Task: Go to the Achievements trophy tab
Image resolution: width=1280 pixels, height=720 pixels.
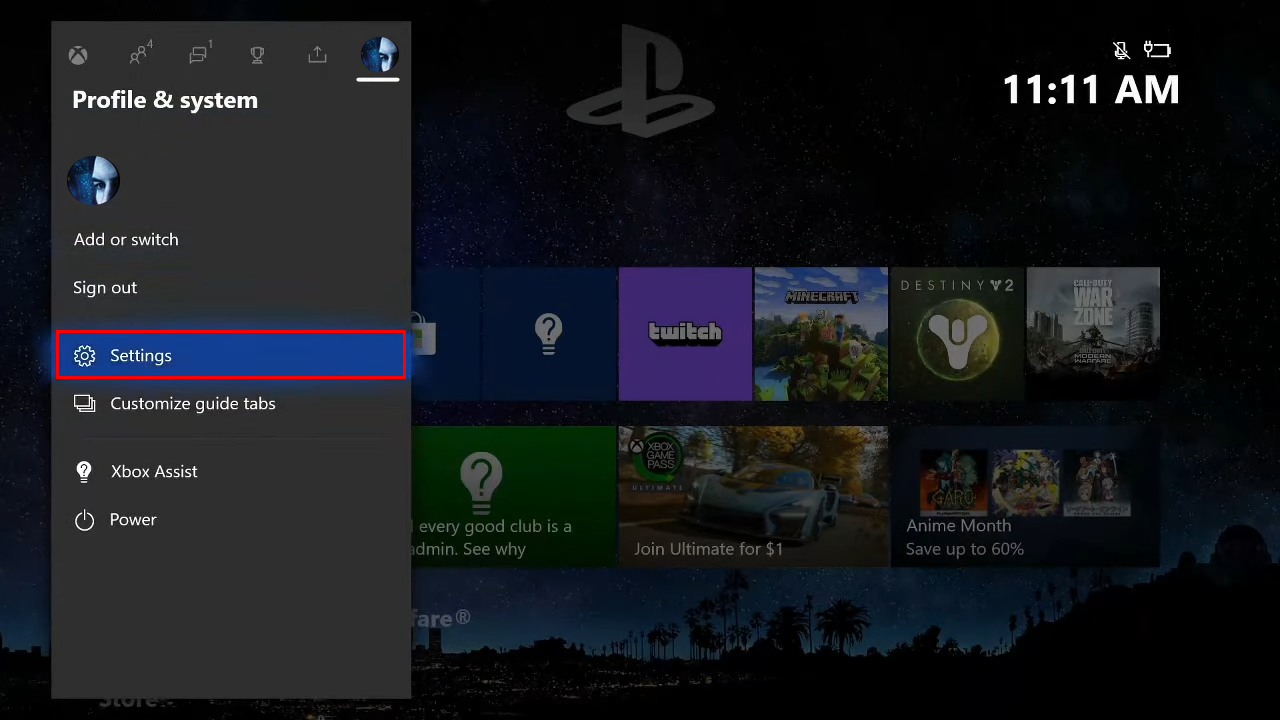Action: coord(257,55)
